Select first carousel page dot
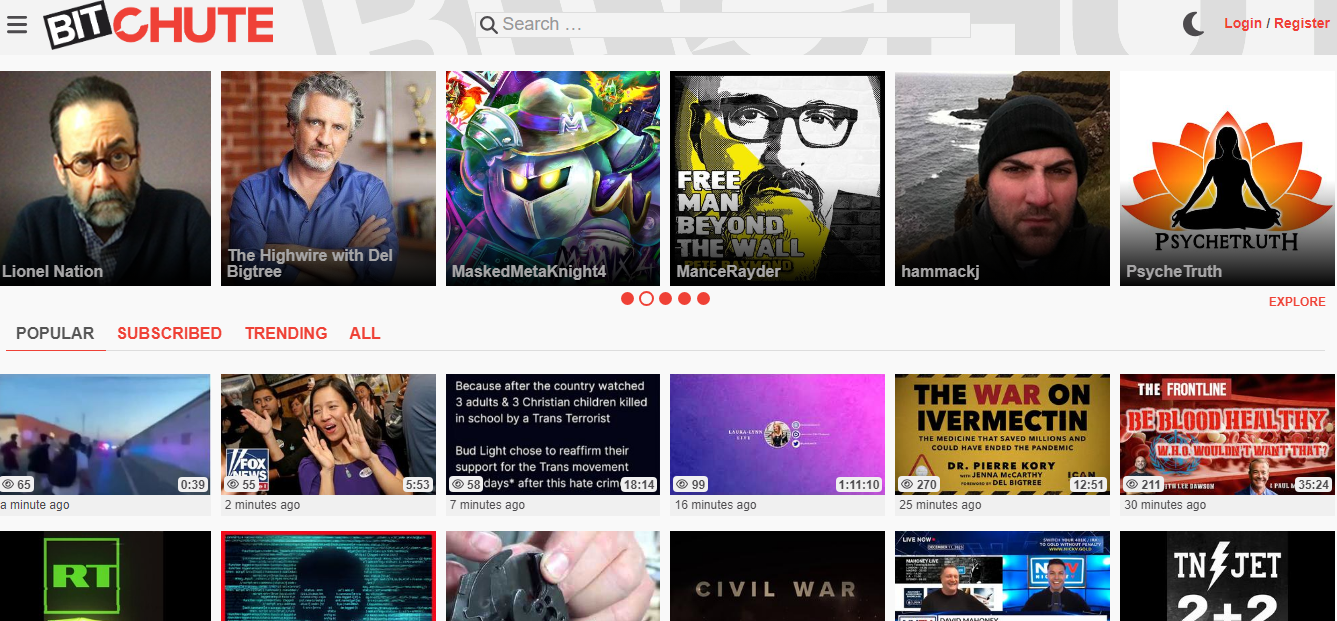Image resolution: width=1337 pixels, height=621 pixels. (627, 299)
